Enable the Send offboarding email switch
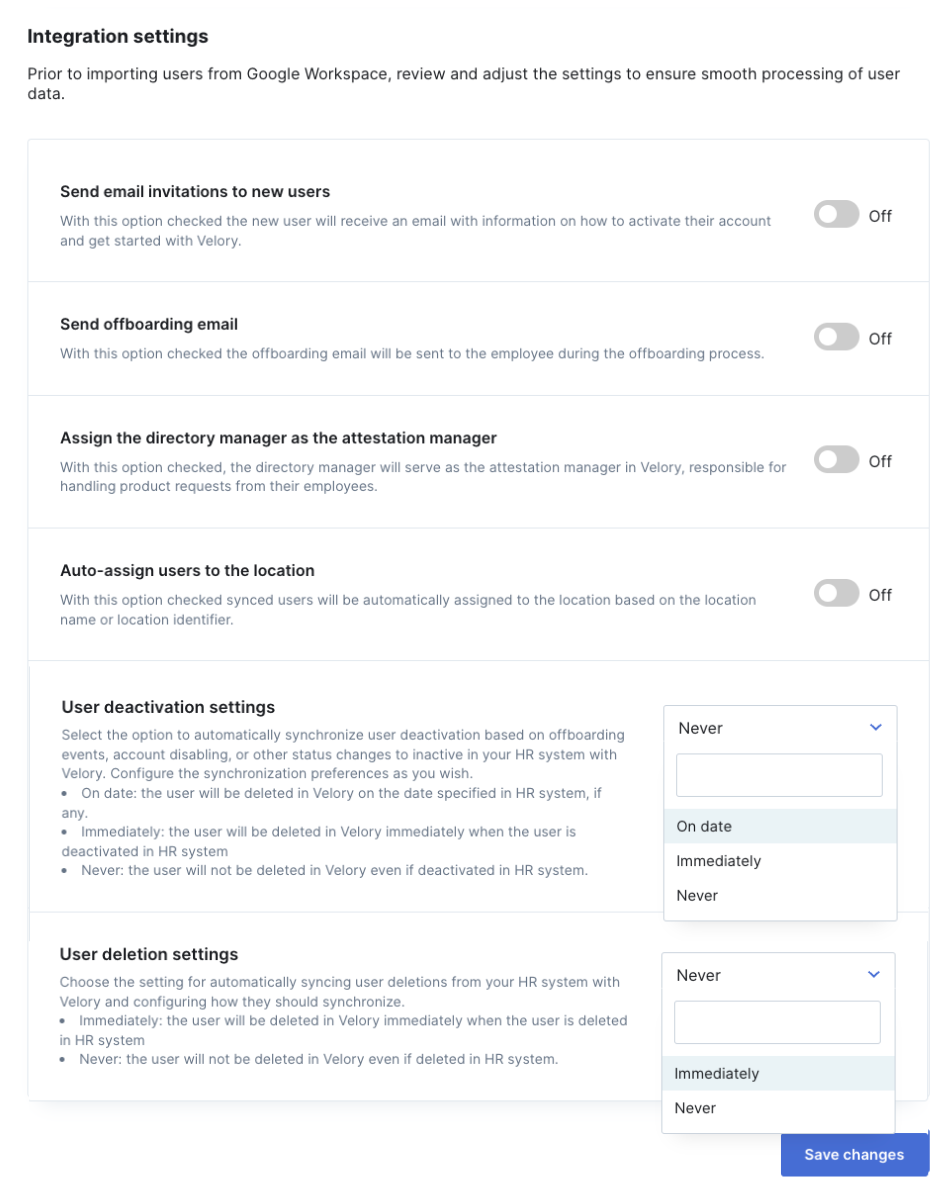Screen dimensions: 930x1200 [x=836, y=338]
